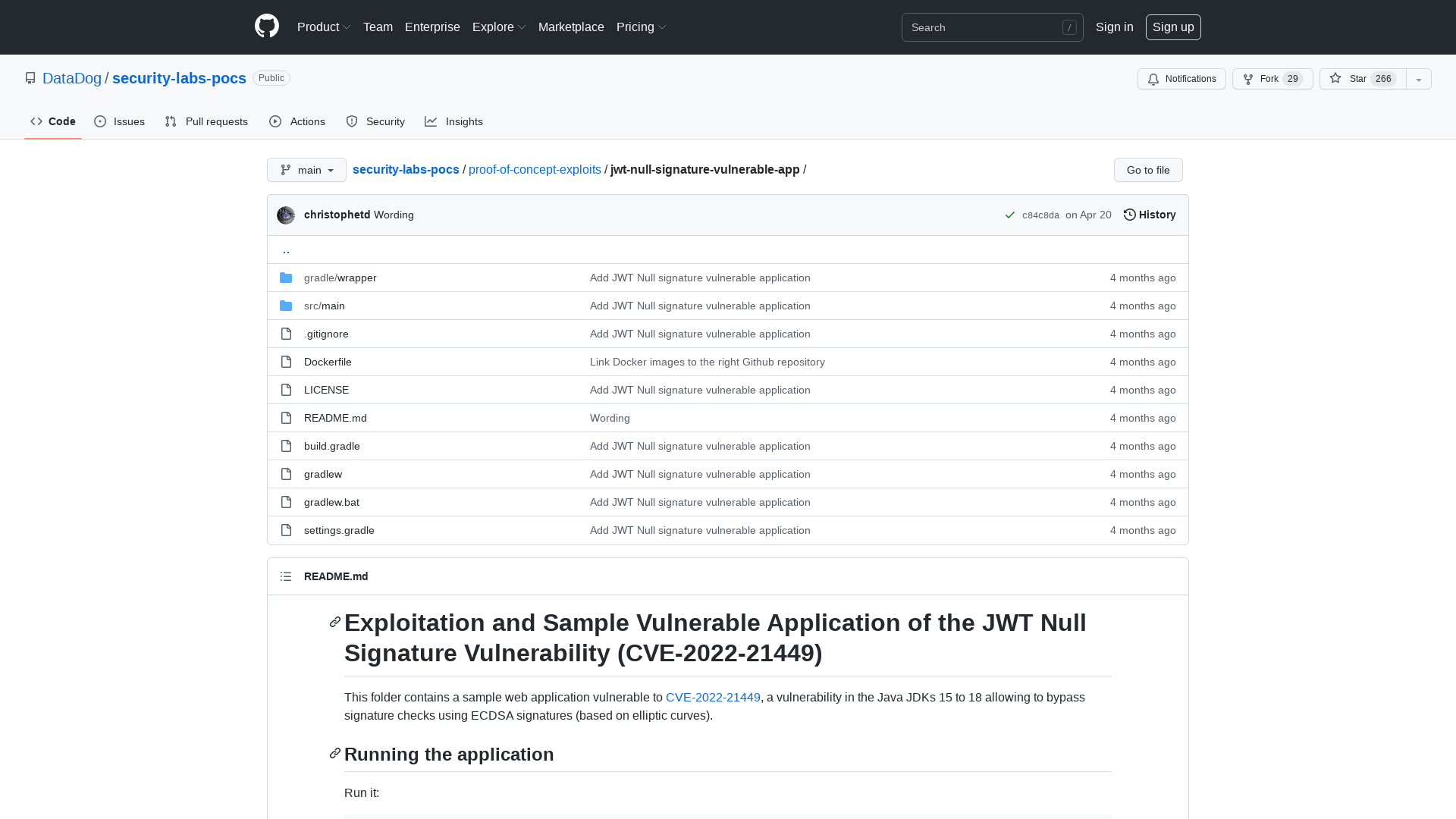Open the LICENSE file
1456x819 pixels.
pyautogui.click(x=326, y=390)
